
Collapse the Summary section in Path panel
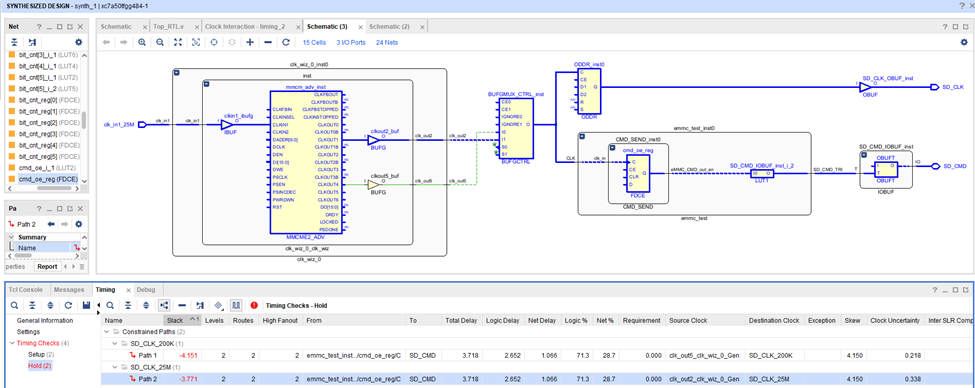click(11, 237)
